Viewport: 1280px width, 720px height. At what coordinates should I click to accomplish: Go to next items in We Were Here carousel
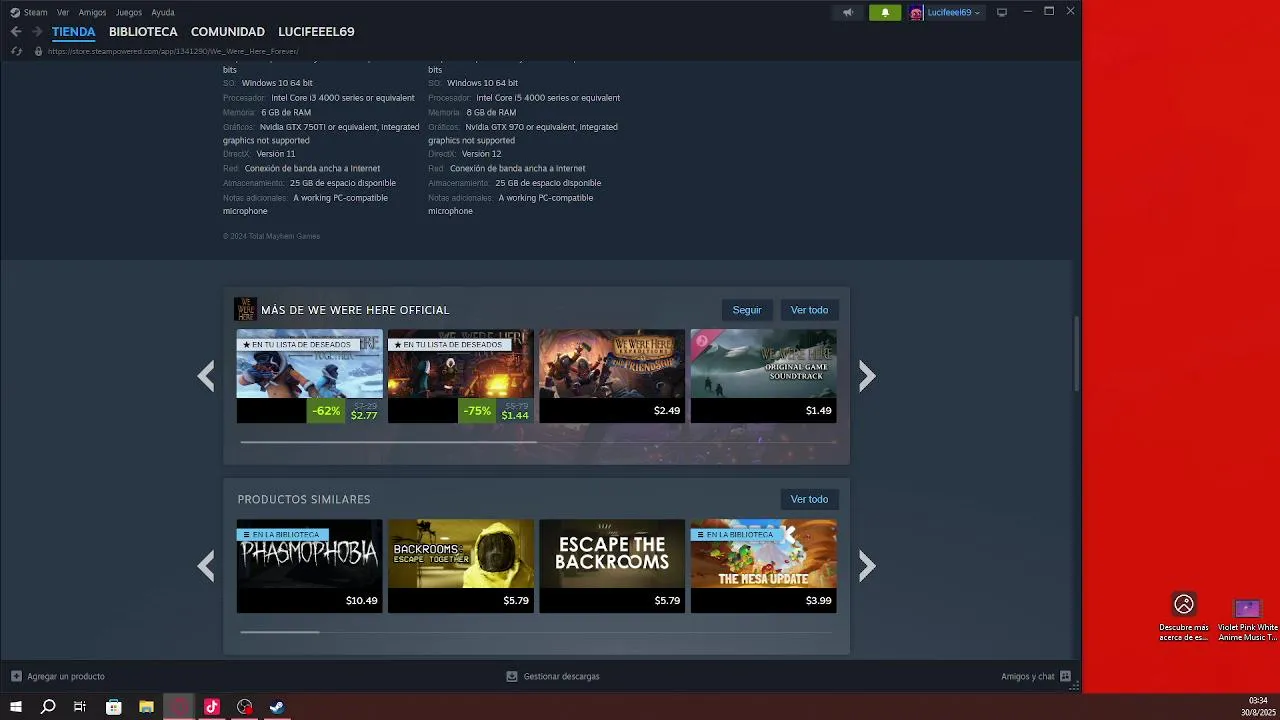(x=867, y=376)
